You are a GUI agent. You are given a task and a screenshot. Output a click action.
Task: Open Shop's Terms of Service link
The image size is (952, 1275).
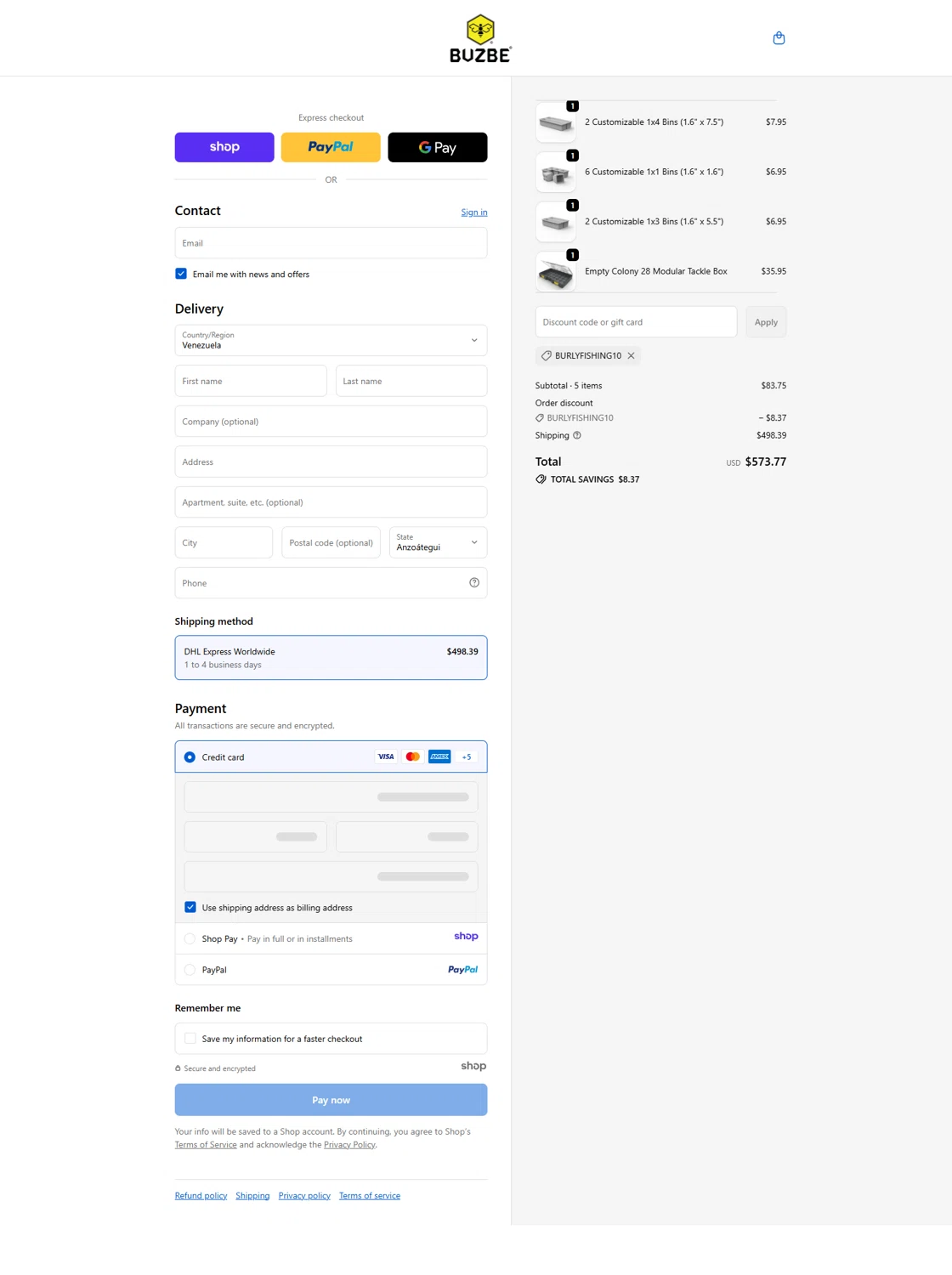tap(206, 1145)
